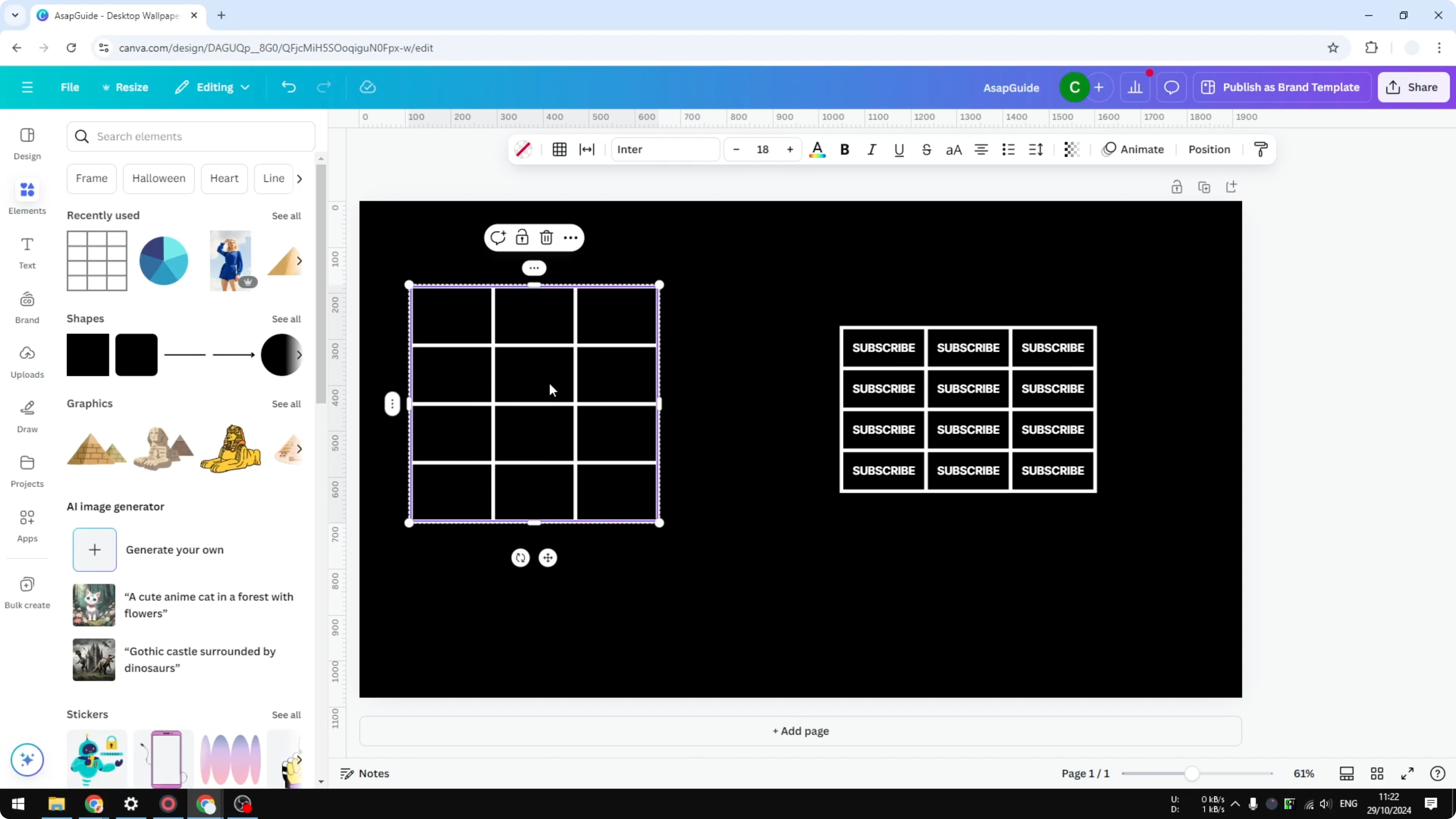Screen dimensions: 1456x819
Task: Select the table tool in the toolbar
Action: point(559,149)
